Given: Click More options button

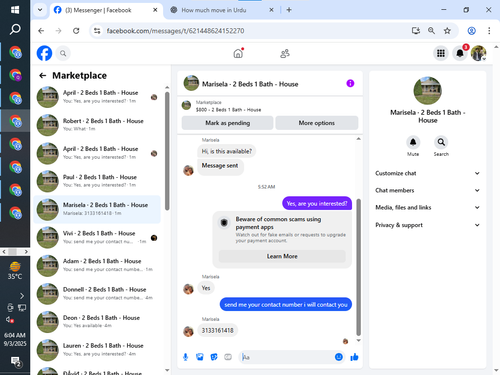Looking at the screenshot, I should coord(317,123).
